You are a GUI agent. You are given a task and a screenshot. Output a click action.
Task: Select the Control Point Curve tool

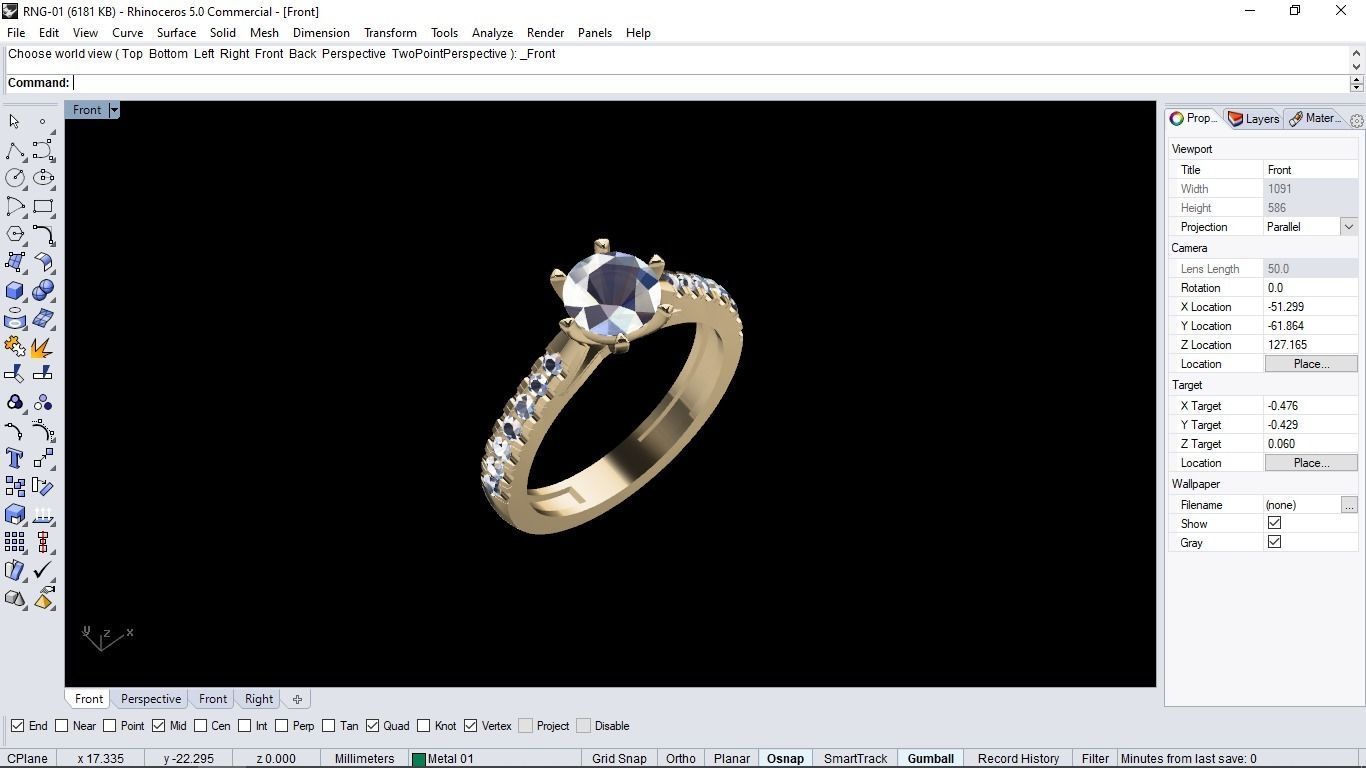point(43,150)
